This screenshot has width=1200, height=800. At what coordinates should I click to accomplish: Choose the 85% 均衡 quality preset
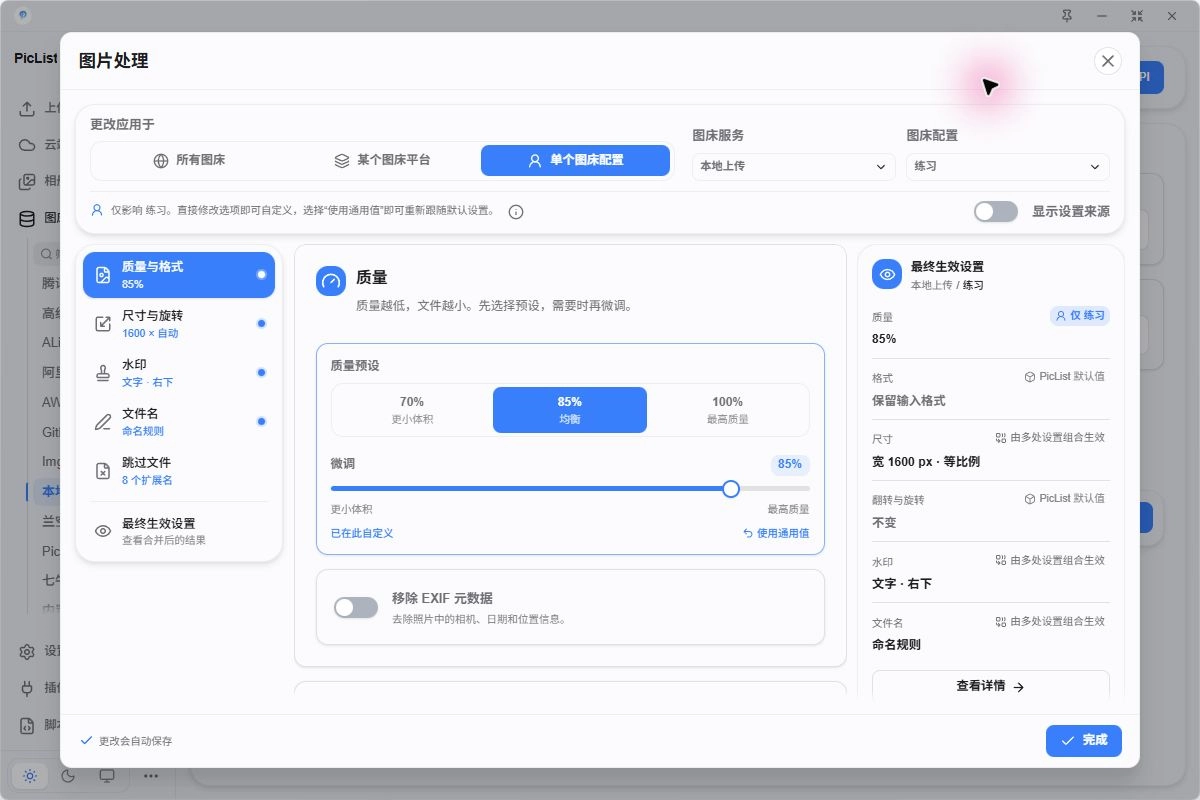tap(570, 410)
